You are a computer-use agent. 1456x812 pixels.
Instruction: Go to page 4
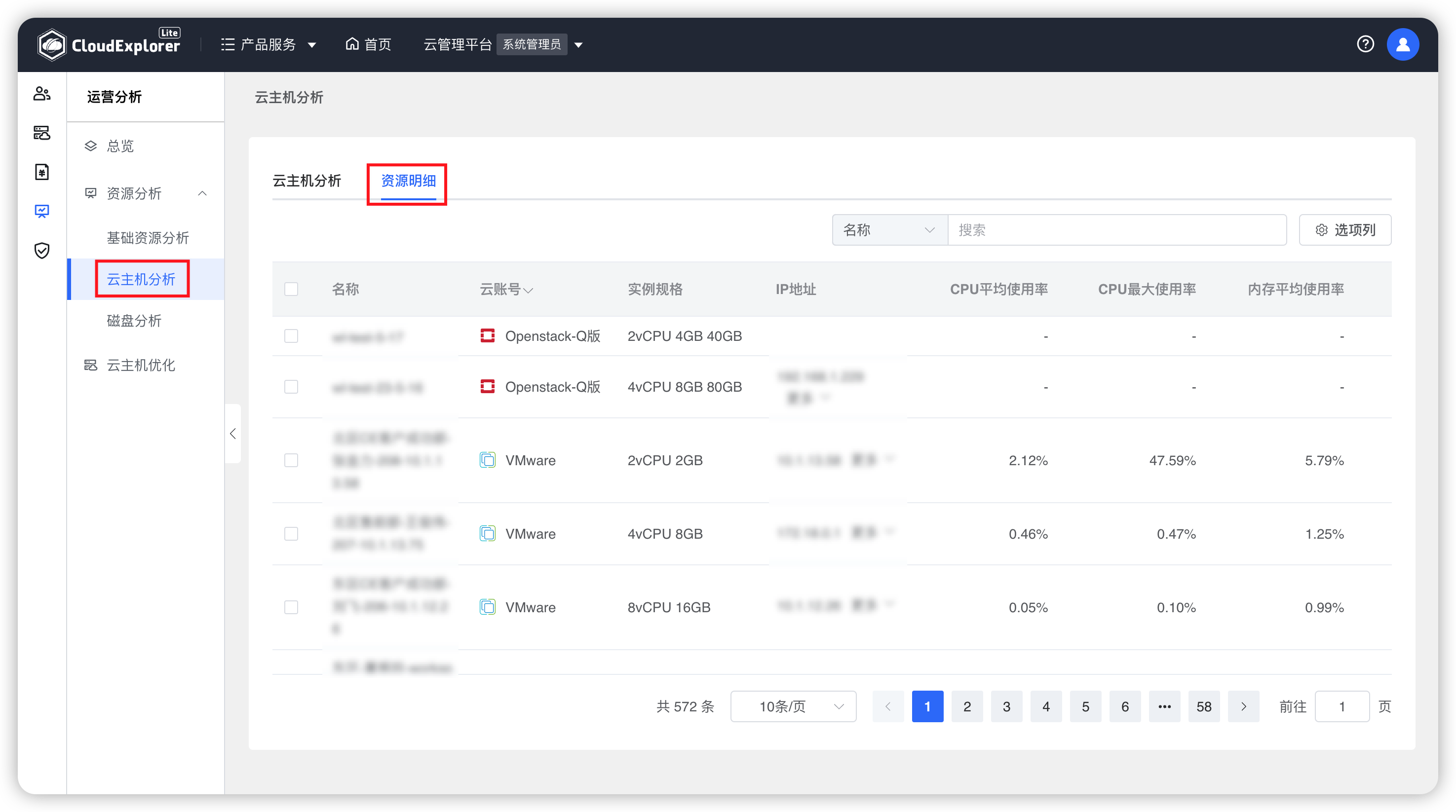tap(1046, 706)
